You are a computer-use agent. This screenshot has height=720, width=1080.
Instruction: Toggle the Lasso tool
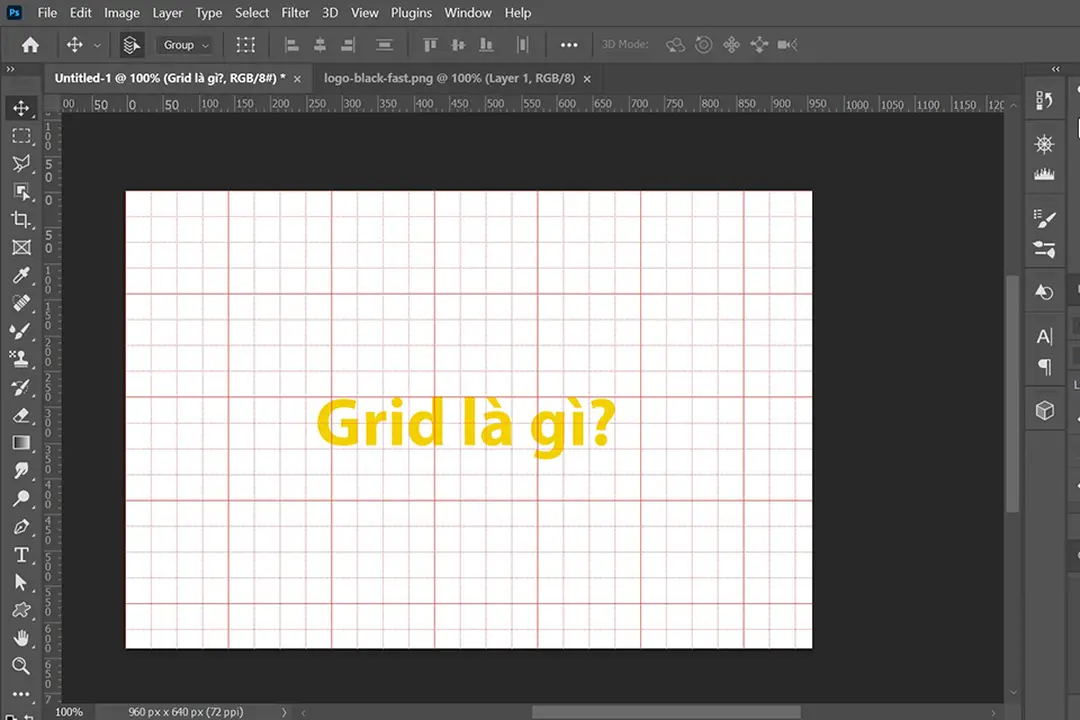tap(22, 163)
